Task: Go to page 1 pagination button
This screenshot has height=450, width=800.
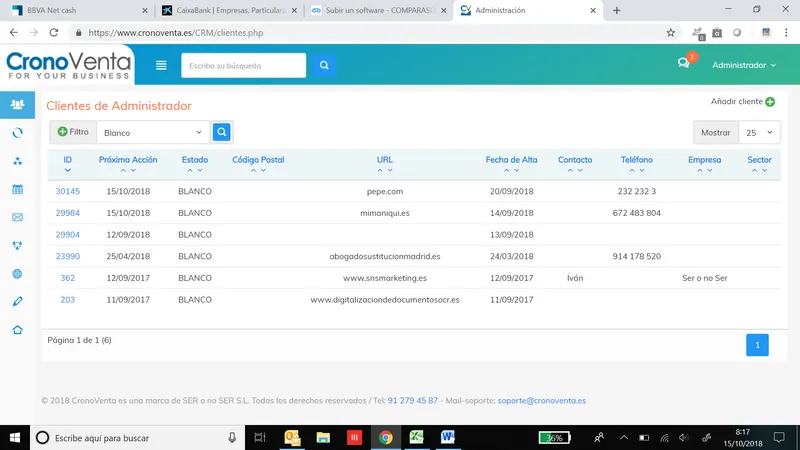Action: click(x=757, y=345)
